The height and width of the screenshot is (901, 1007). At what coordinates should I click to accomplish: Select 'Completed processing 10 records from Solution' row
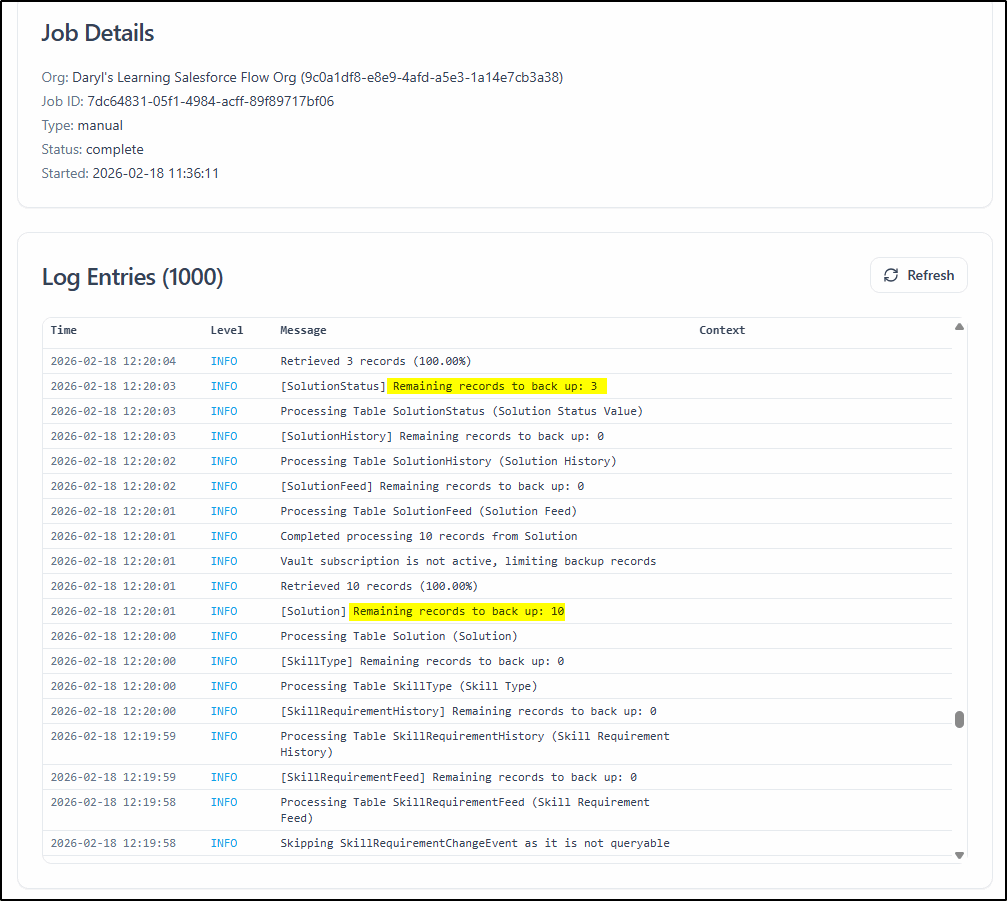(x=428, y=536)
